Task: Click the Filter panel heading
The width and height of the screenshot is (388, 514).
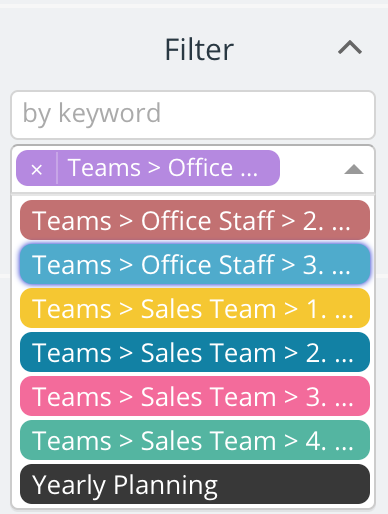Action: 199,49
